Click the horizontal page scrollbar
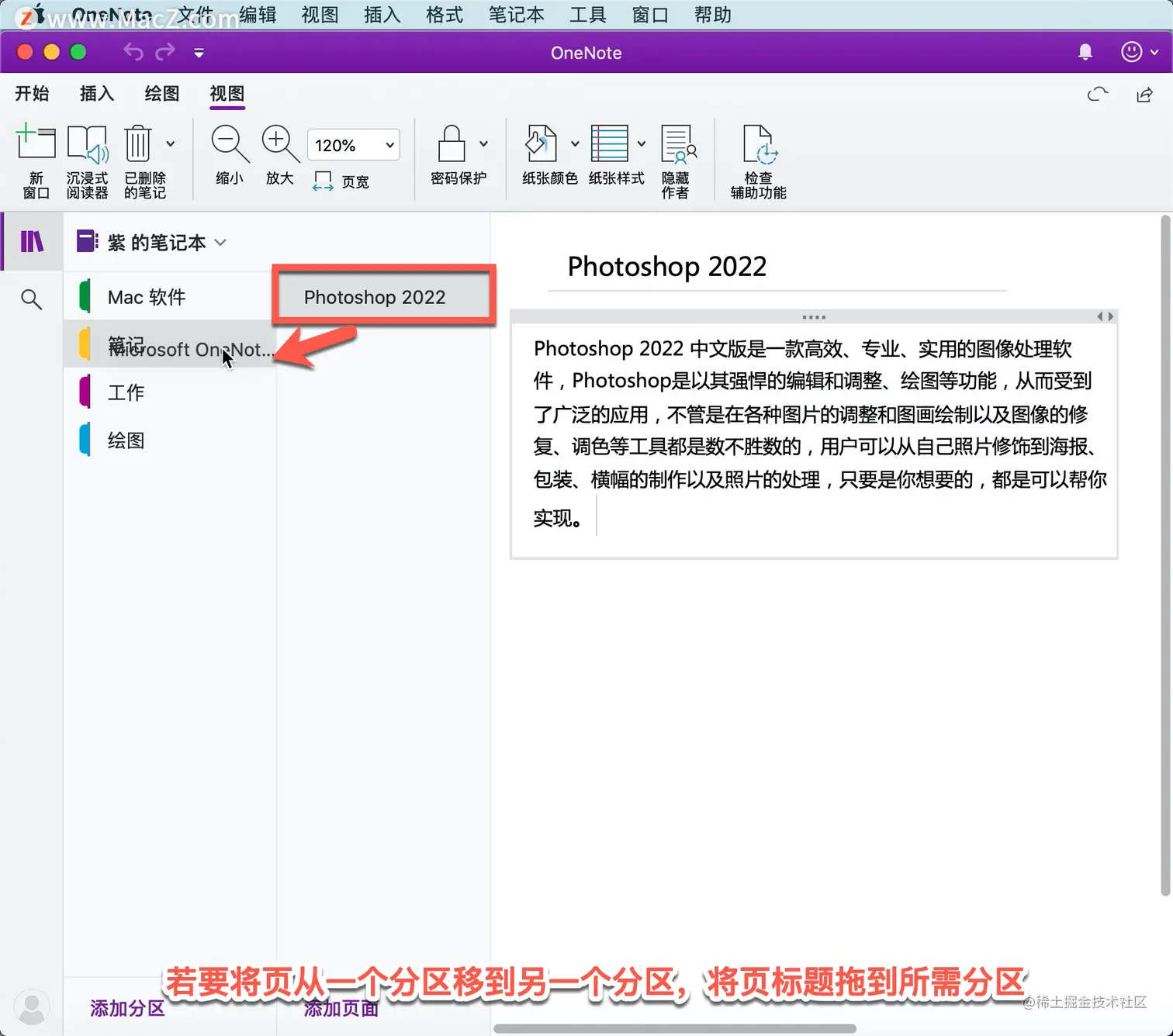 click(x=675, y=1028)
